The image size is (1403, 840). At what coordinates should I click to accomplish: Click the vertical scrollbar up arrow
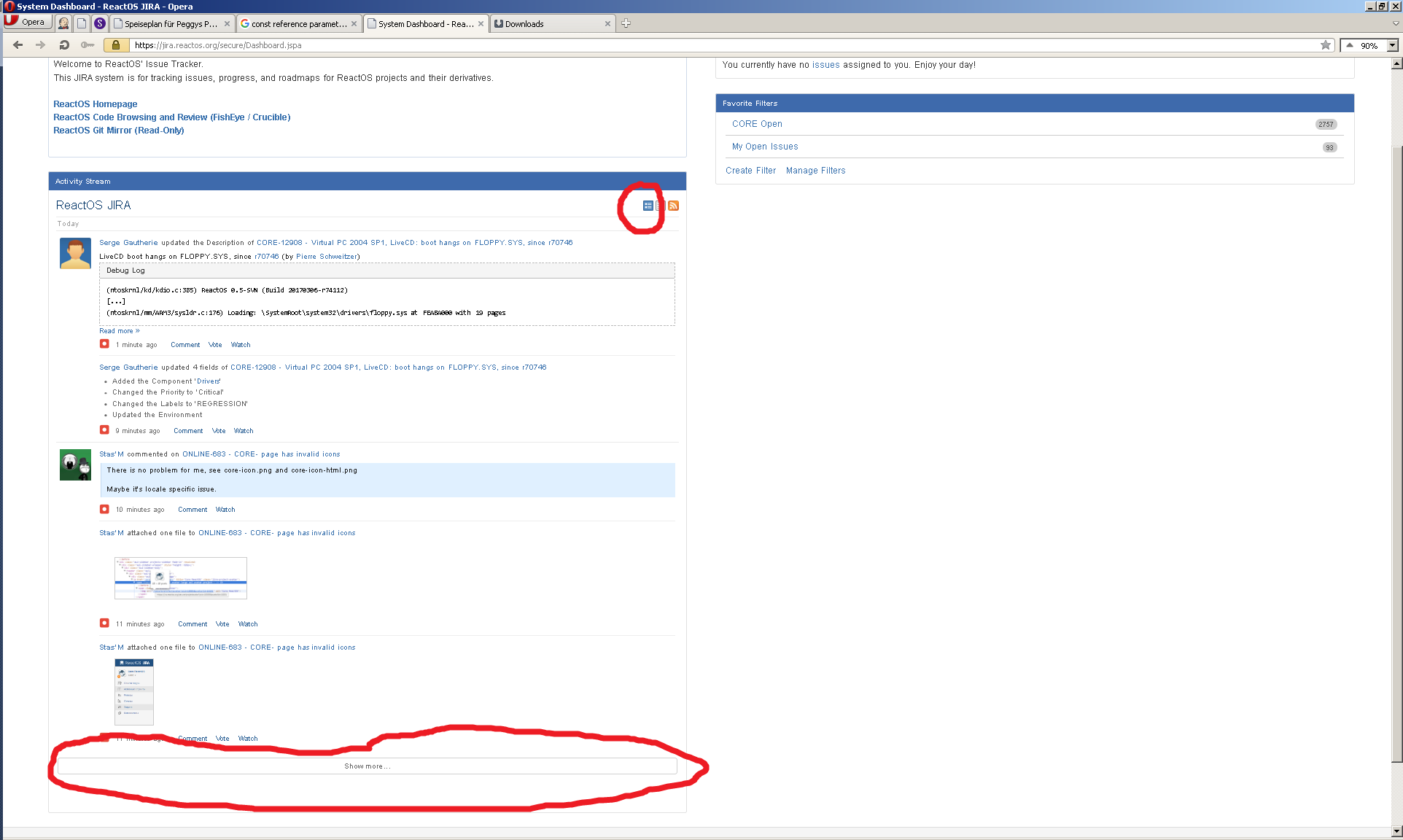point(1396,63)
